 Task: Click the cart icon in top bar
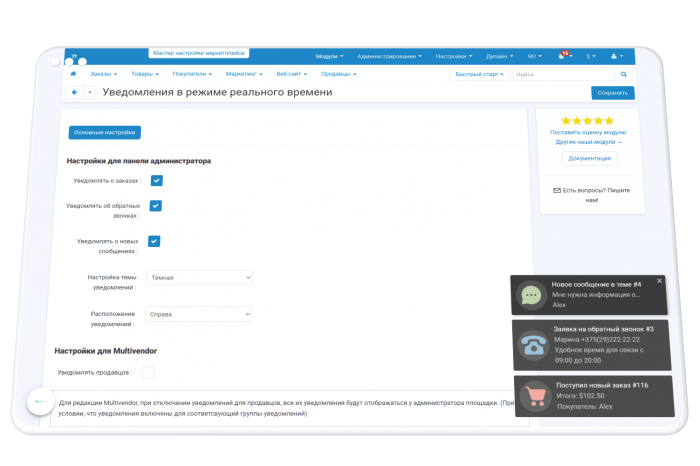coord(74,55)
